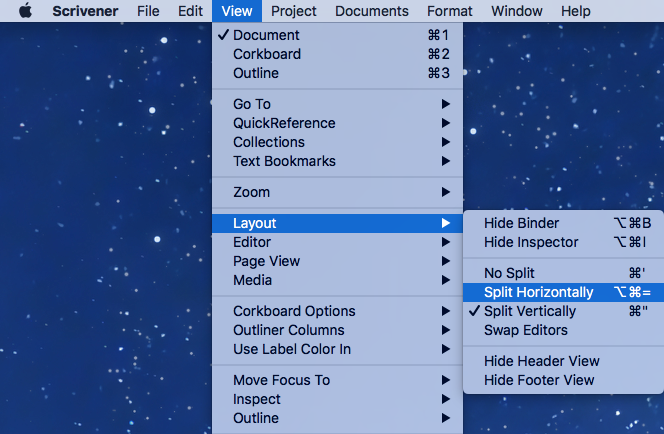This screenshot has height=434, width=664.
Task: Switch to Corkboard view mode
Action: pos(338,54)
